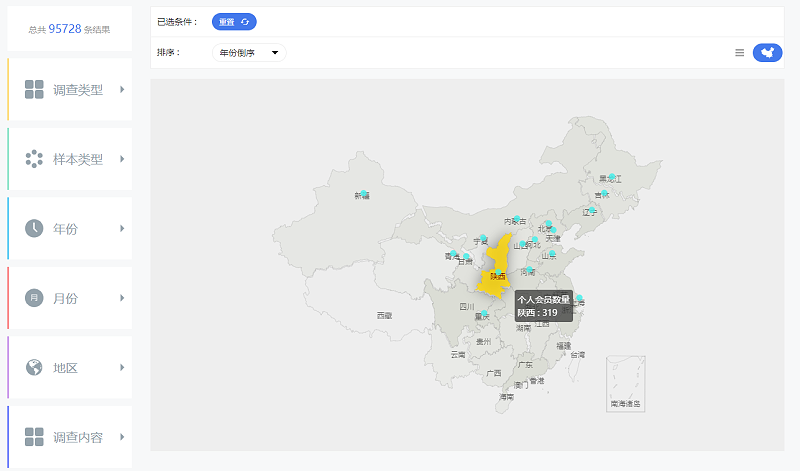Click the 年份 clock icon
800x471 pixels.
point(34,228)
